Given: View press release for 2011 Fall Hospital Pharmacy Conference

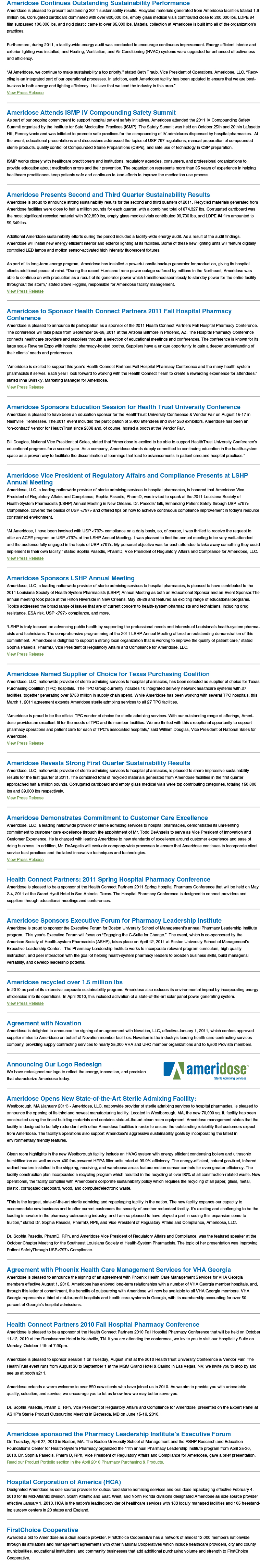Looking at the screenshot, I should click(x=25, y=387).
